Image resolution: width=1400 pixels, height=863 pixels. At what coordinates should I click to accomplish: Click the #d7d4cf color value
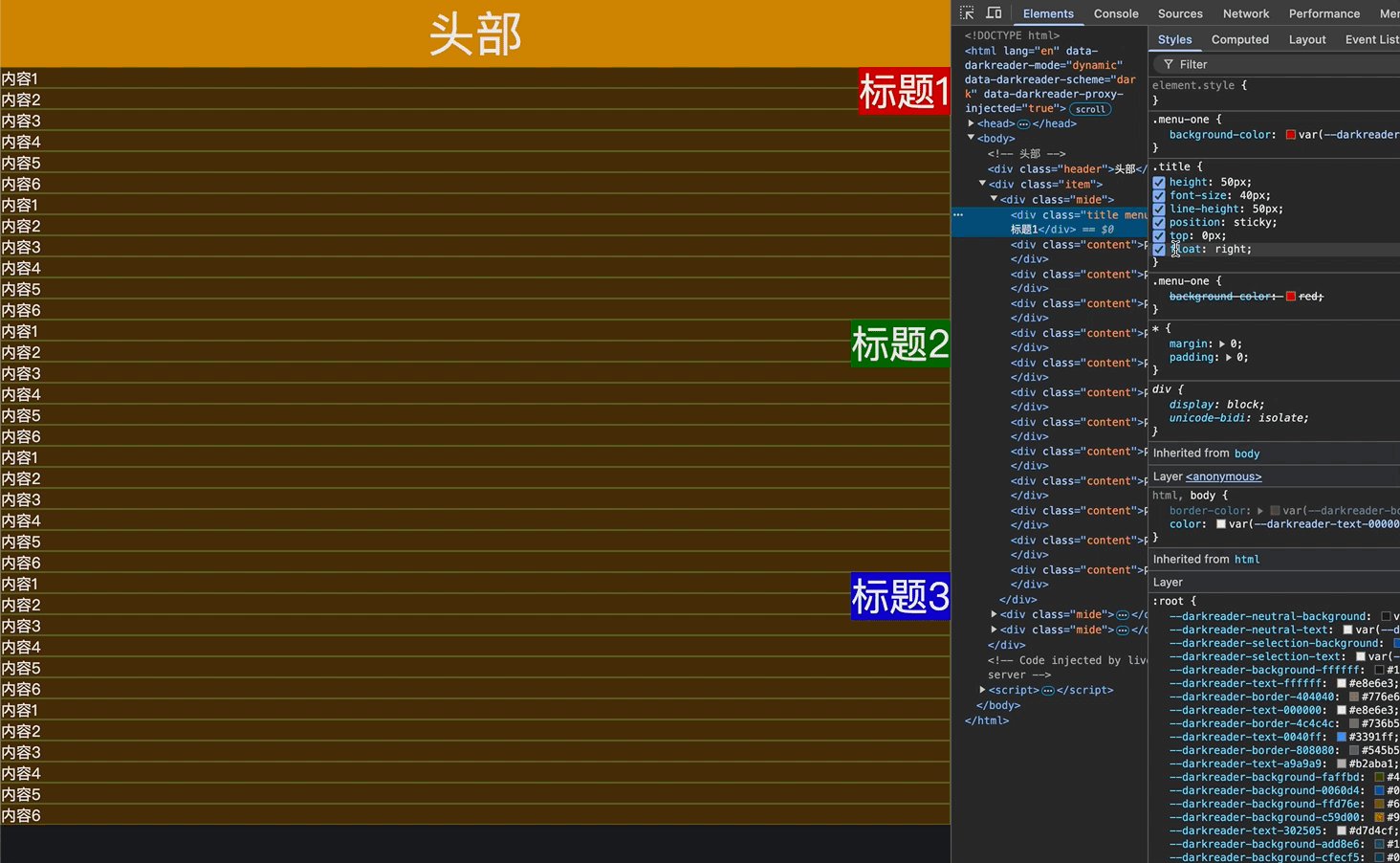[1373, 831]
